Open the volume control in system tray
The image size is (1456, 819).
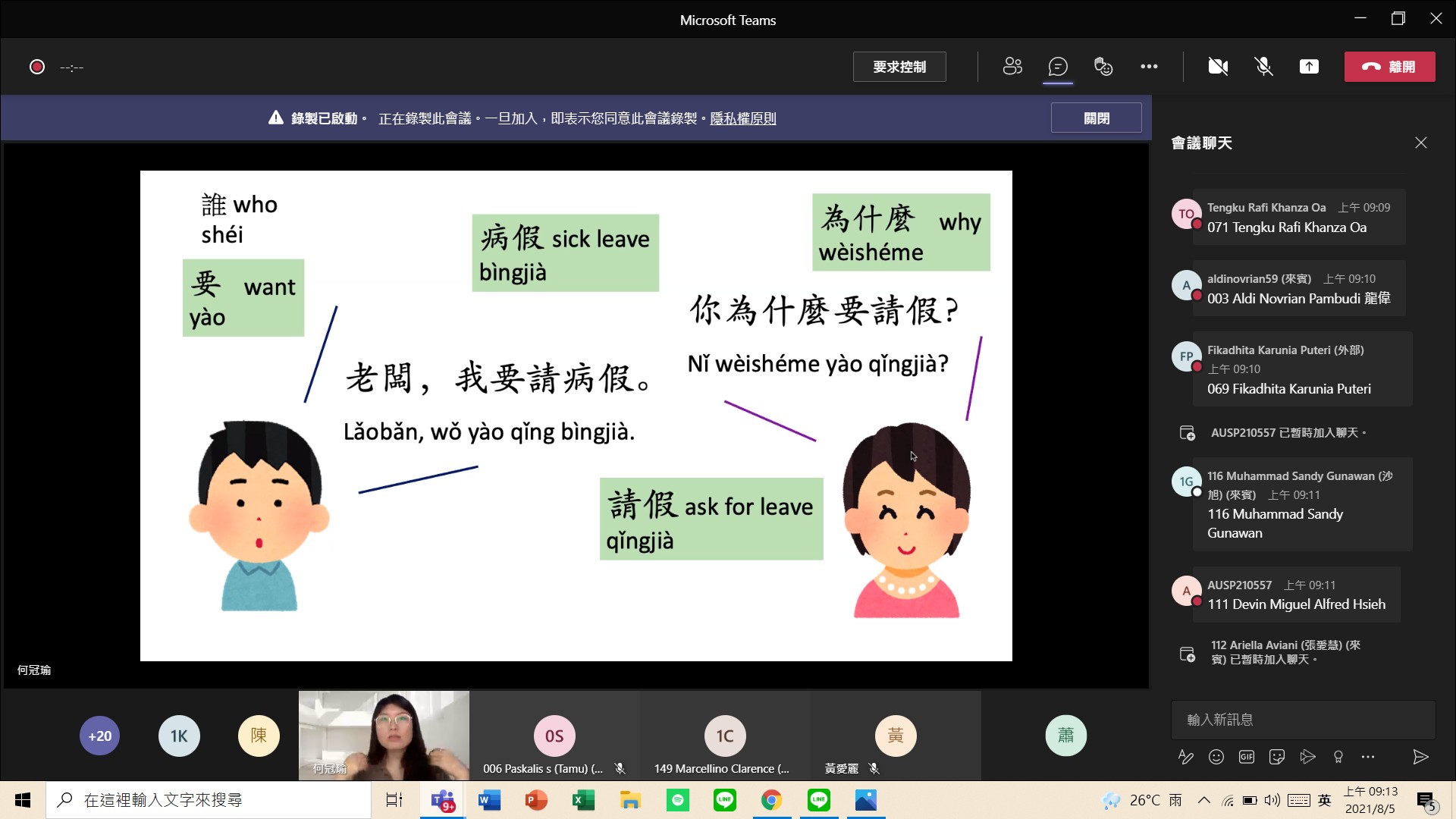pyautogui.click(x=1272, y=800)
